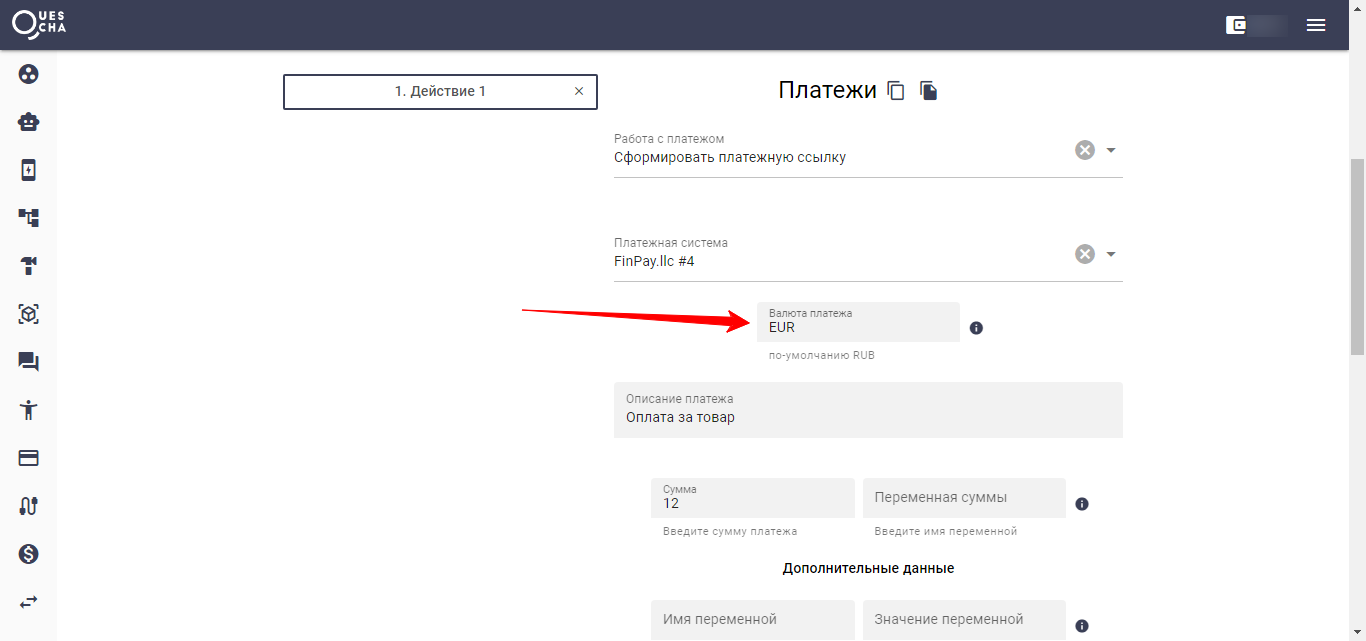Click the copy icon next to Платежи
The image size is (1366, 641).
point(895,90)
